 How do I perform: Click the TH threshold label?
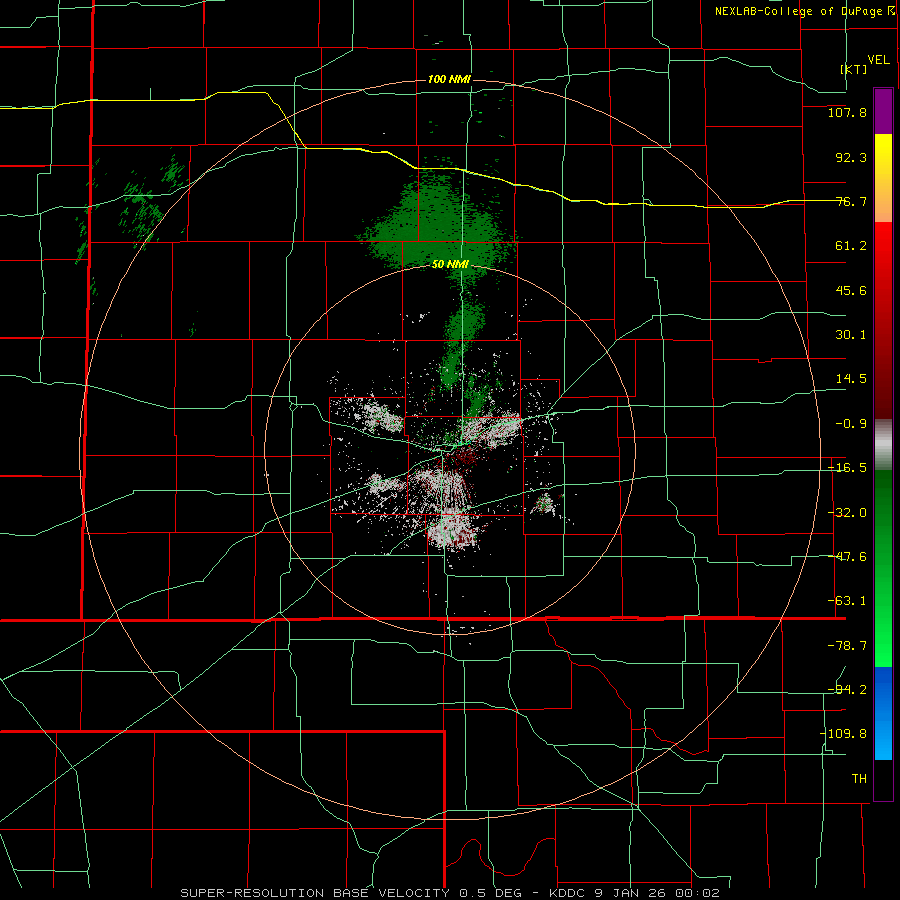[859, 778]
